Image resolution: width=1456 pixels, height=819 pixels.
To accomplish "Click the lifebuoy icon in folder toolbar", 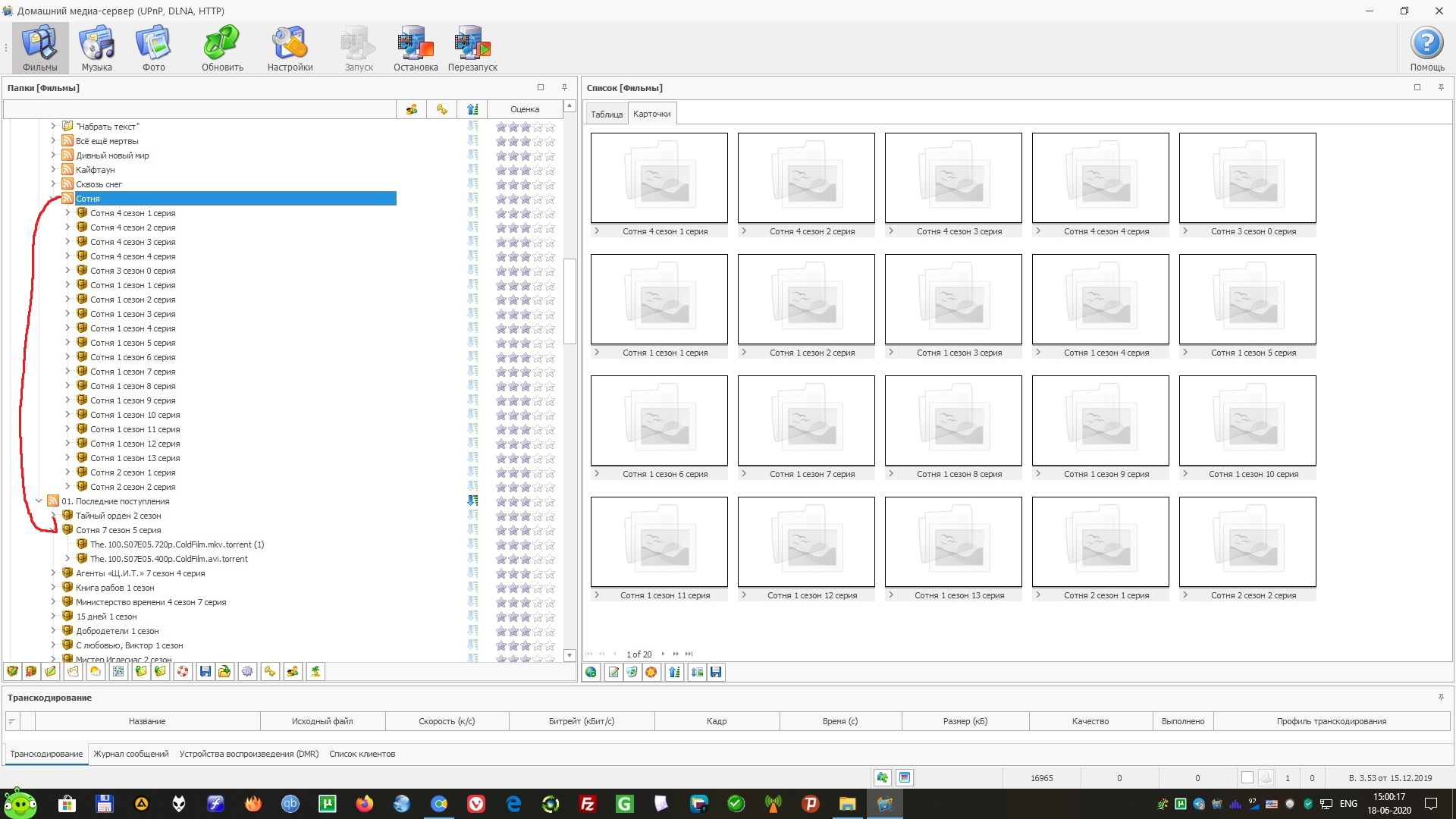I will point(183,671).
